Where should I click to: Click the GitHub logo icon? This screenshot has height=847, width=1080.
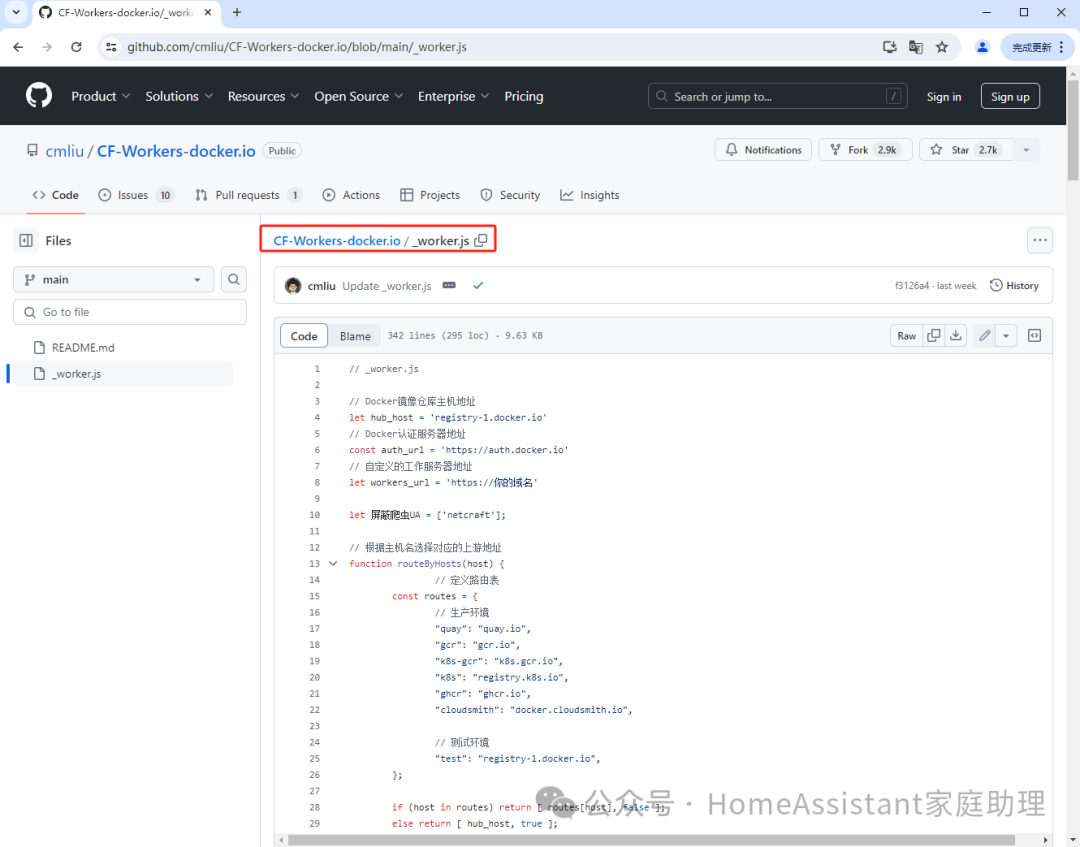click(39, 96)
